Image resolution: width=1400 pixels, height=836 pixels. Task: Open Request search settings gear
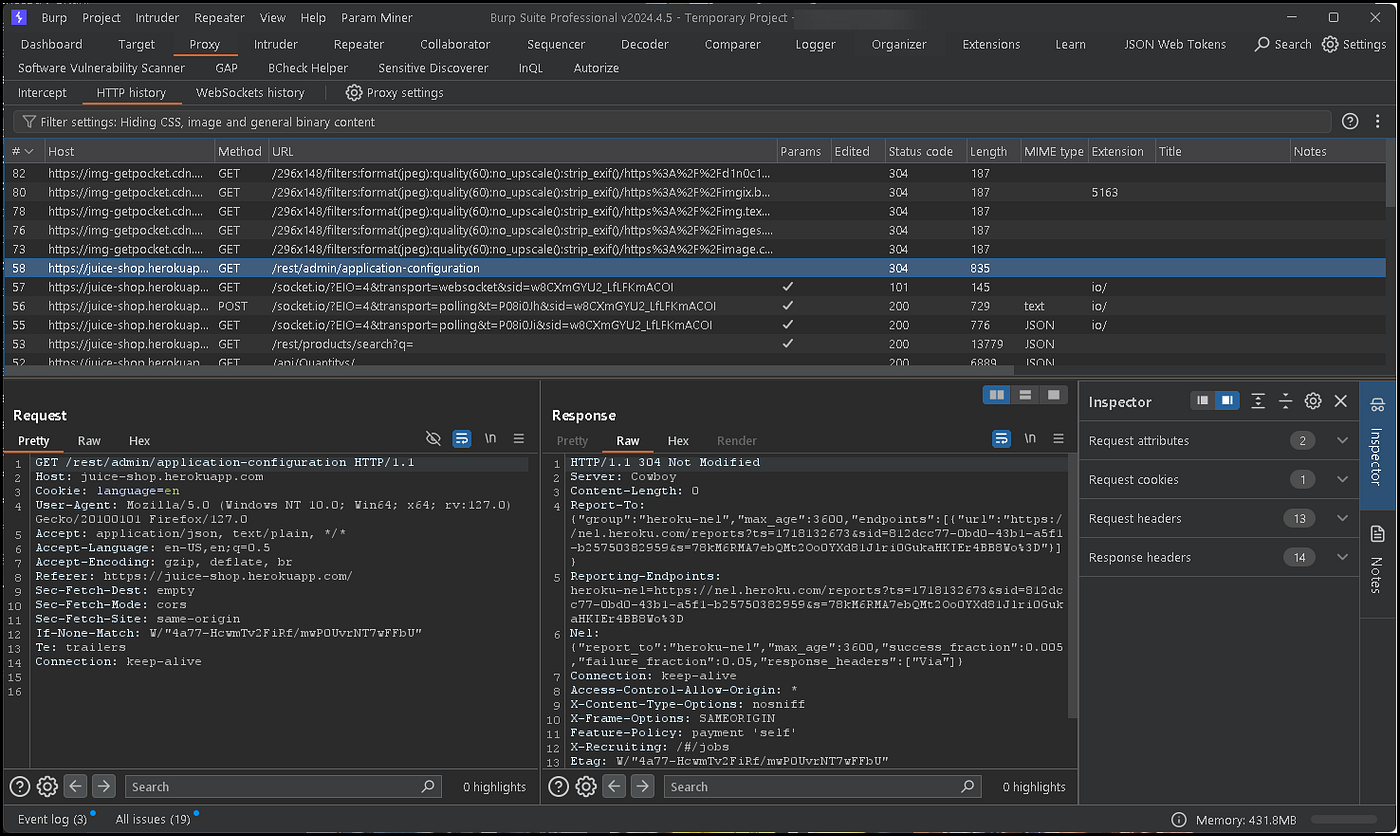[47, 786]
